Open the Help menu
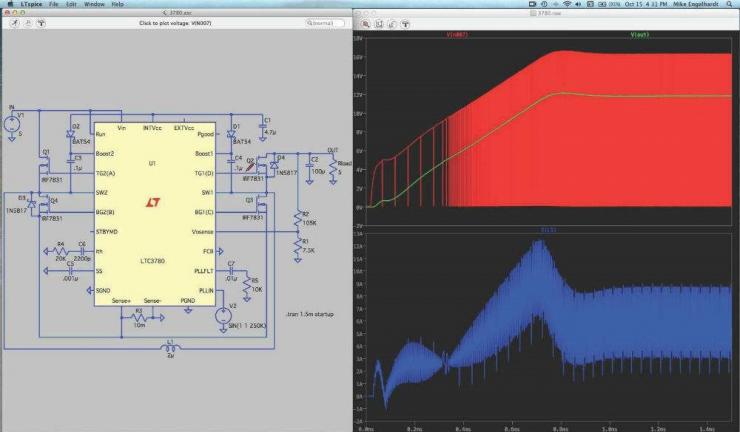740x432 pixels. coord(118,5)
